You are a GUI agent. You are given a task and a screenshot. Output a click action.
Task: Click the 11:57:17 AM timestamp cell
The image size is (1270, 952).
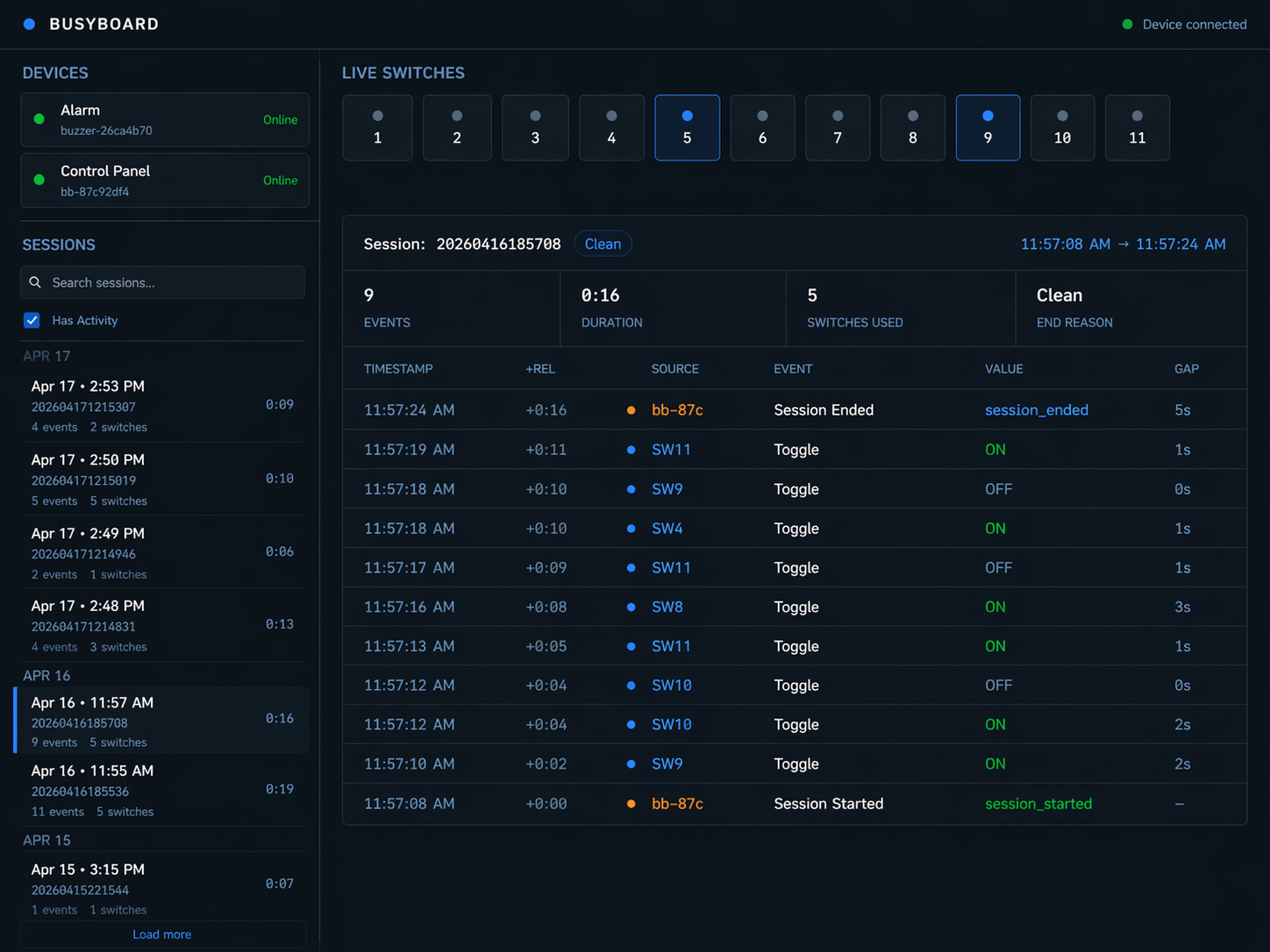(410, 568)
